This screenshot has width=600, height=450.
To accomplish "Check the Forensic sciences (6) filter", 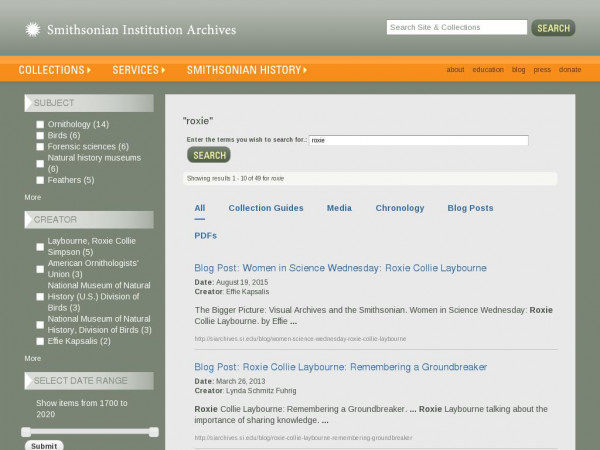I will [x=40, y=147].
